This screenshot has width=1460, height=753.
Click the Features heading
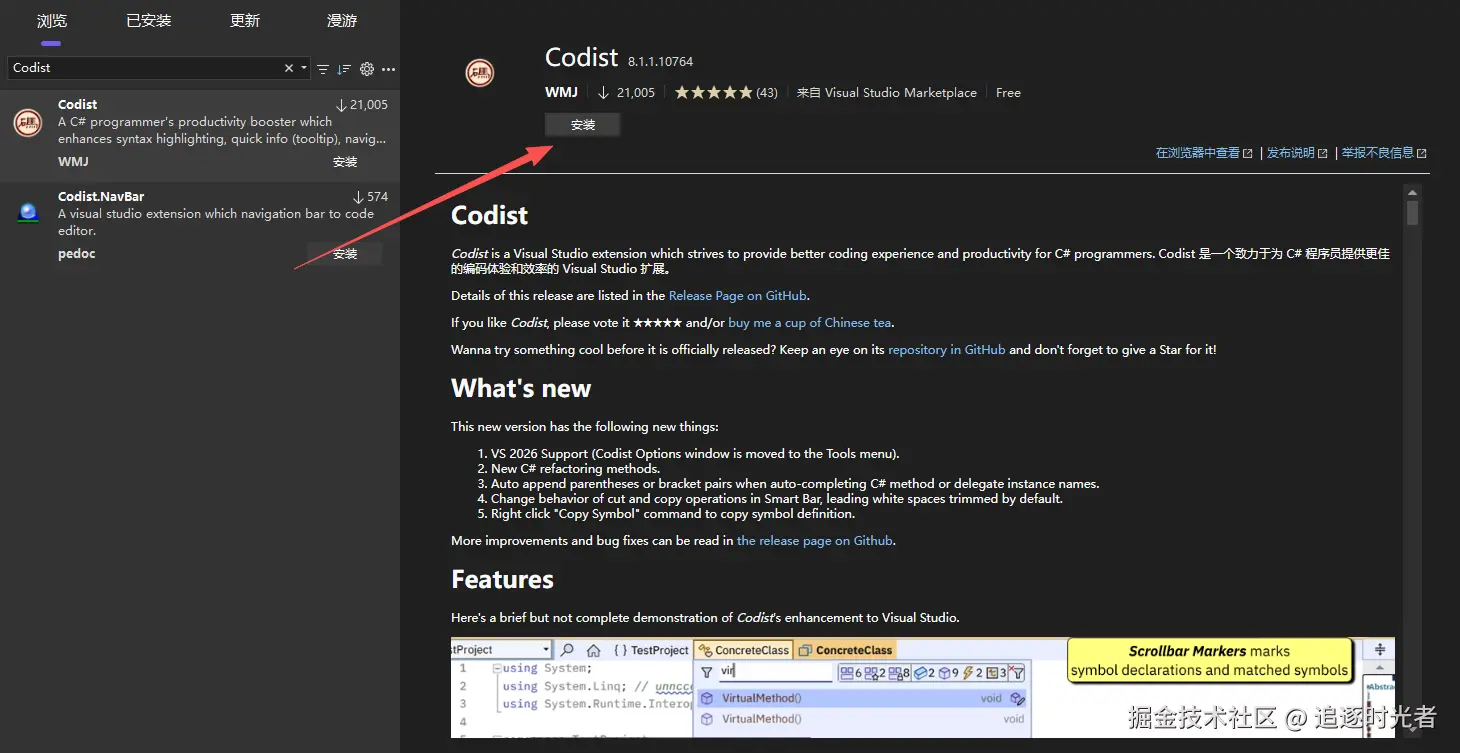pyautogui.click(x=502, y=580)
